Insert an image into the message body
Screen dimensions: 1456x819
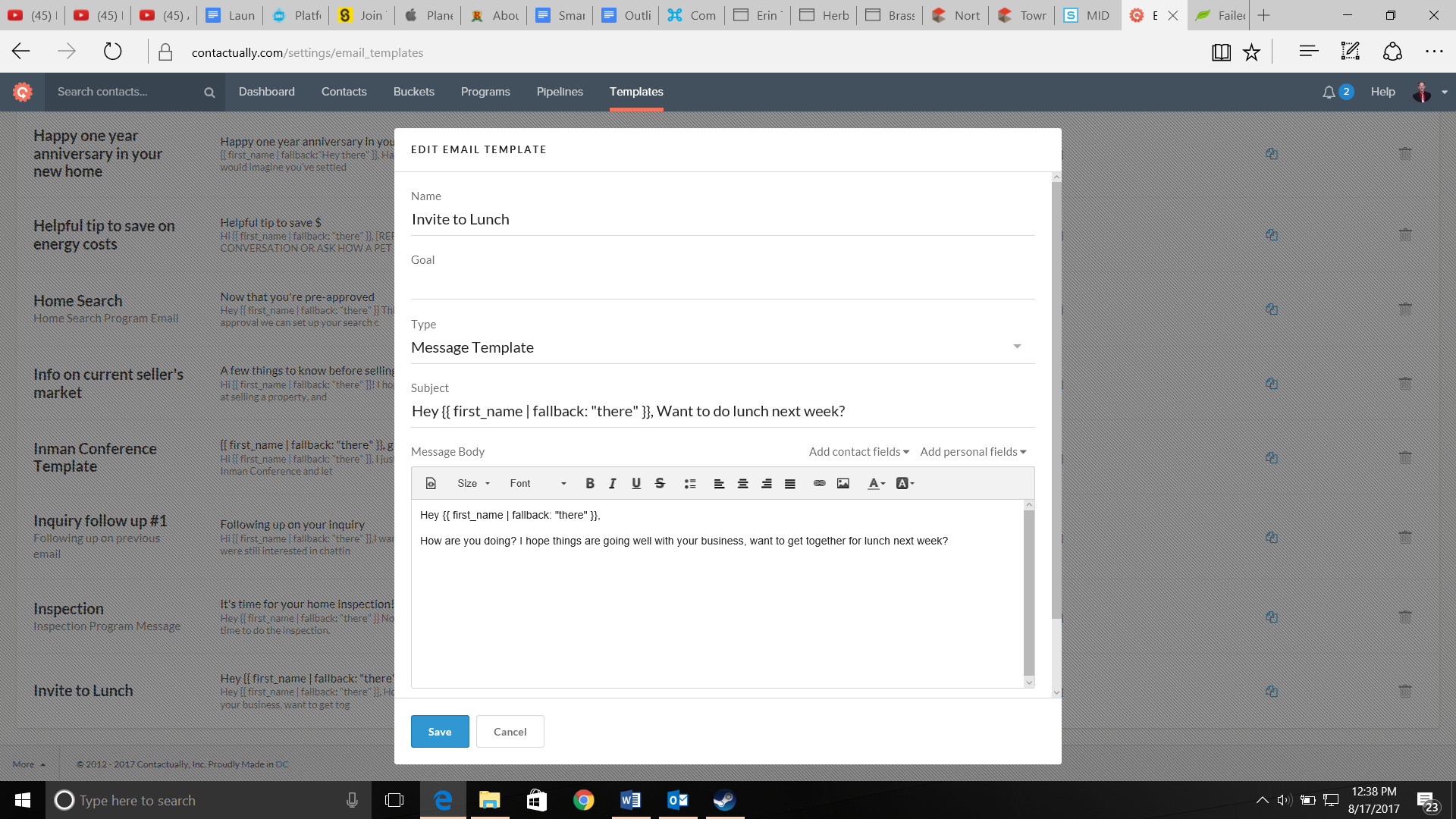843,483
